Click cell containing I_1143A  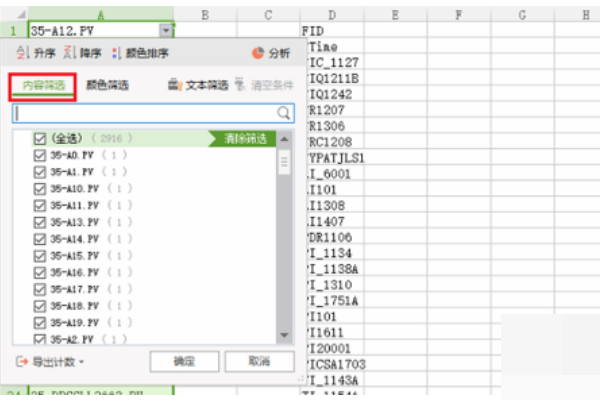point(335,380)
